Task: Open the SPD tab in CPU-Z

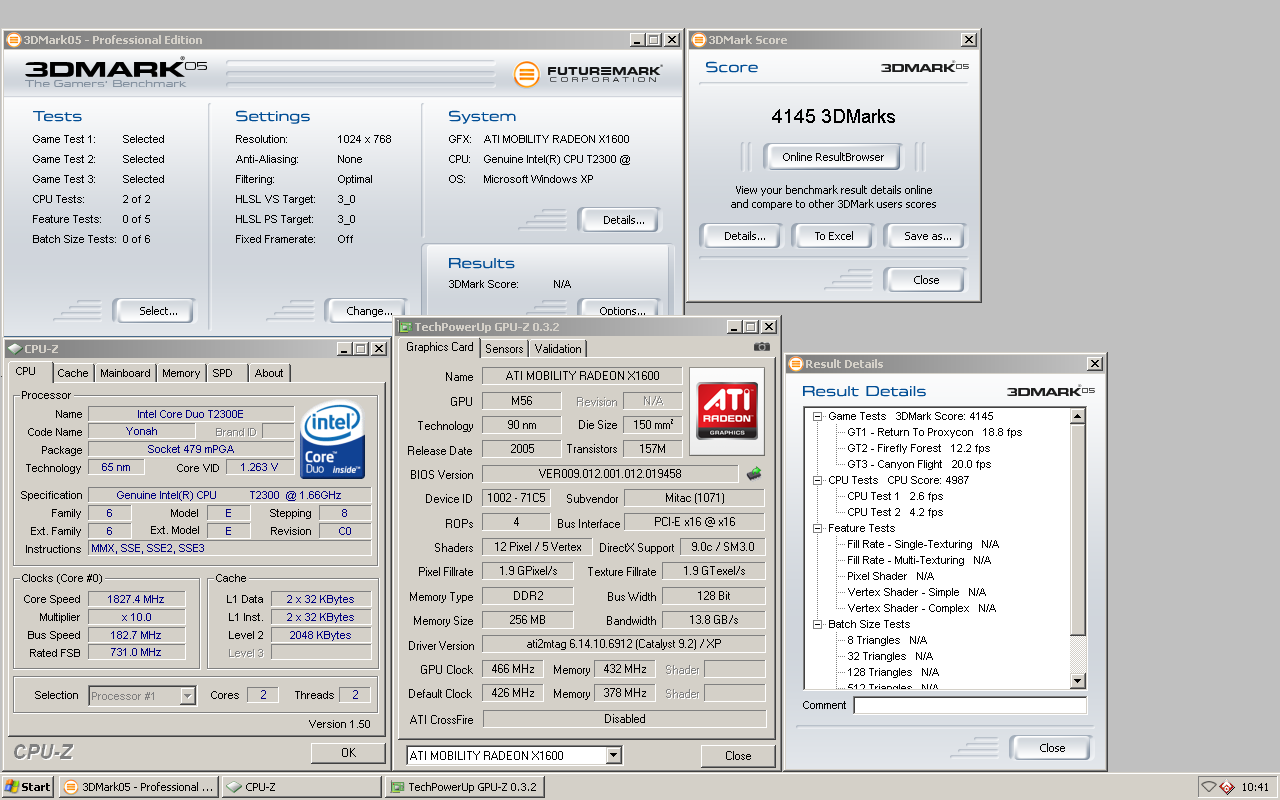Action: tap(222, 373)
